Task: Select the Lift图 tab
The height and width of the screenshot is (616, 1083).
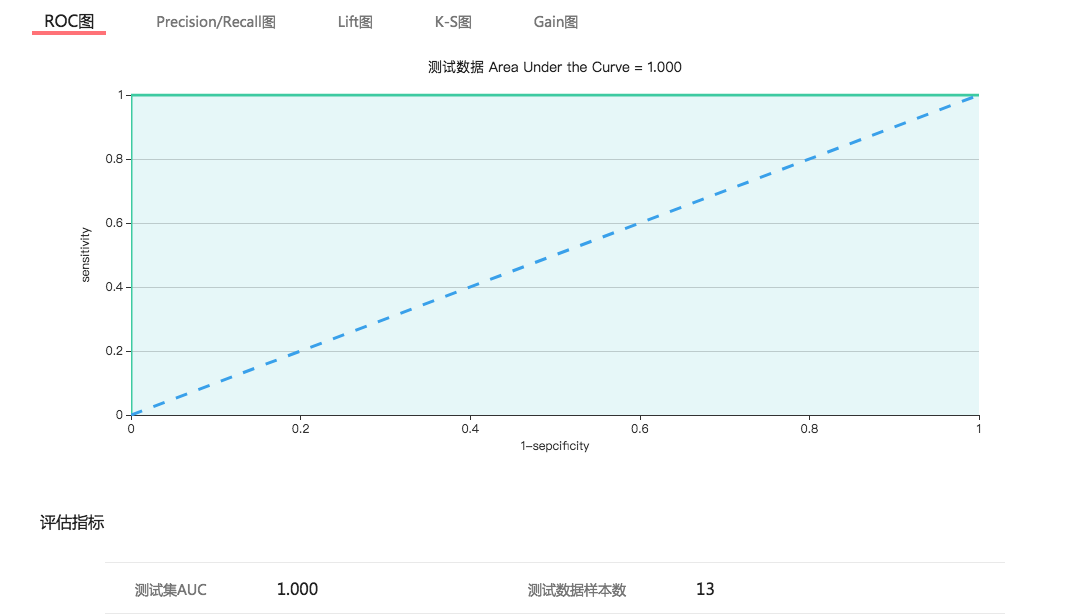Action: tap(355, 22)
